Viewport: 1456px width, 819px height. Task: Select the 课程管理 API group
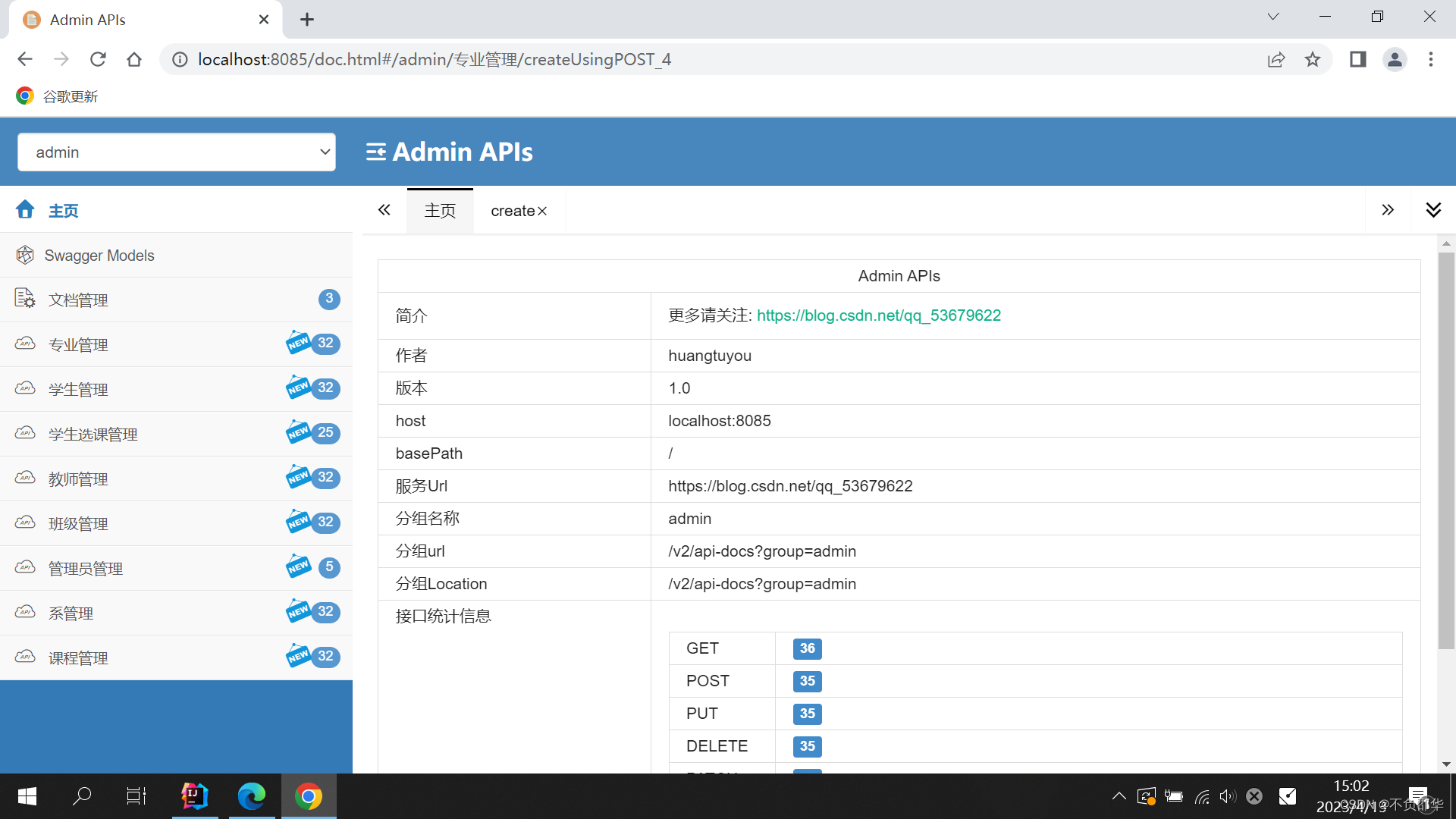77,657
